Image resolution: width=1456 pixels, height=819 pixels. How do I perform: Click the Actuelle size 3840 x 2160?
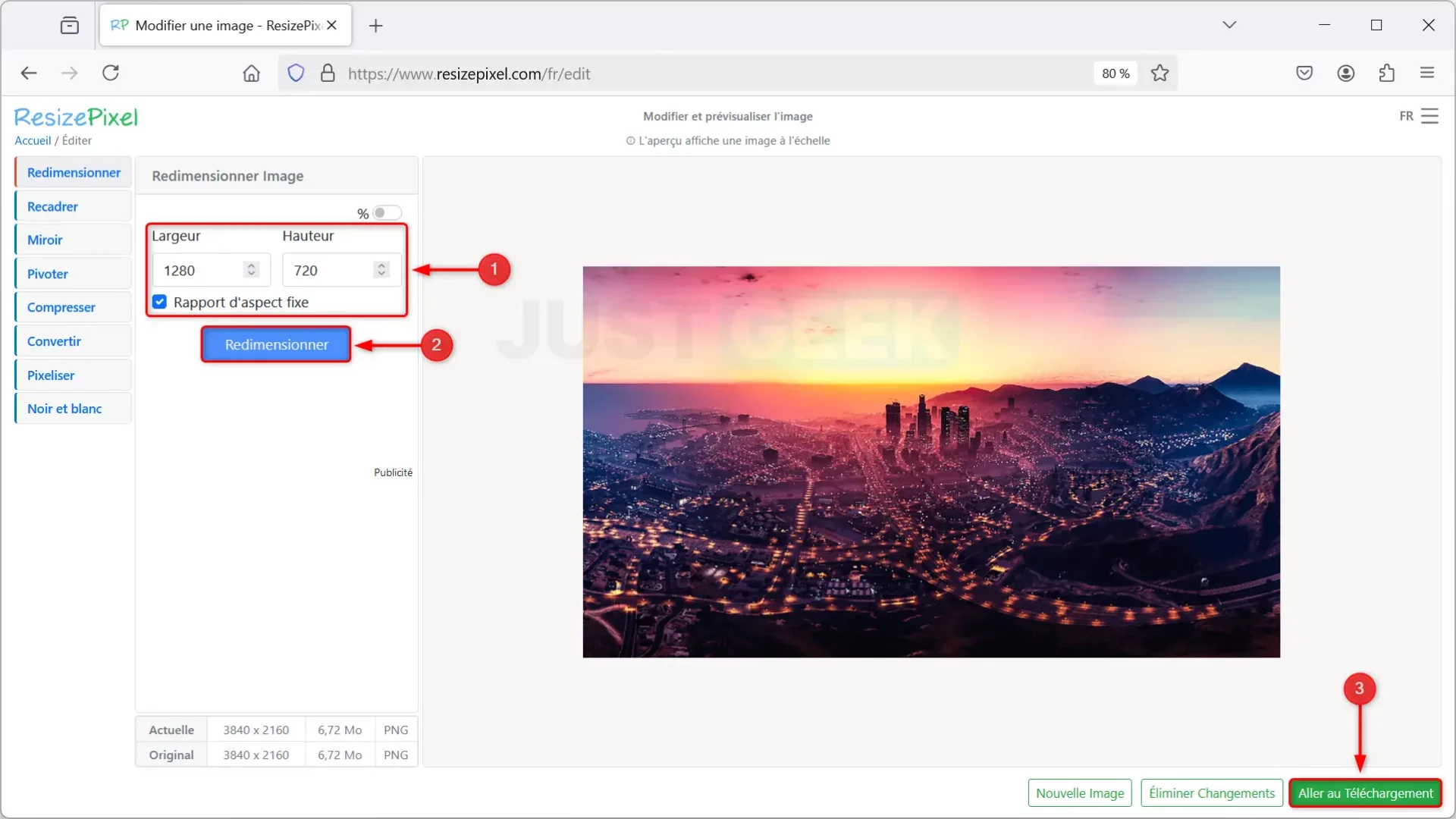click(256, 730)
